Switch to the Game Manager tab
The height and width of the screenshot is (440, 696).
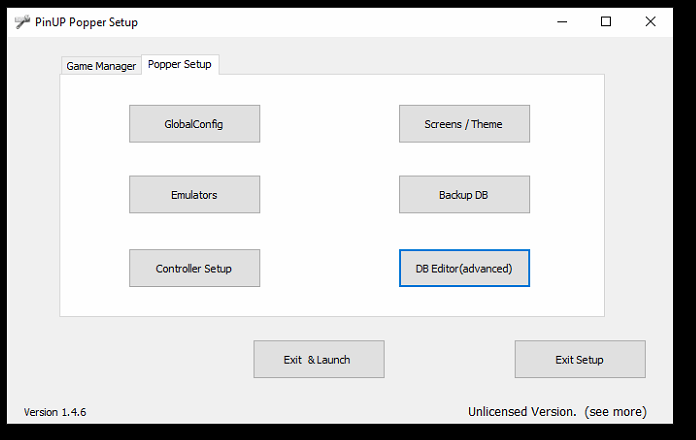click(101, 66)
